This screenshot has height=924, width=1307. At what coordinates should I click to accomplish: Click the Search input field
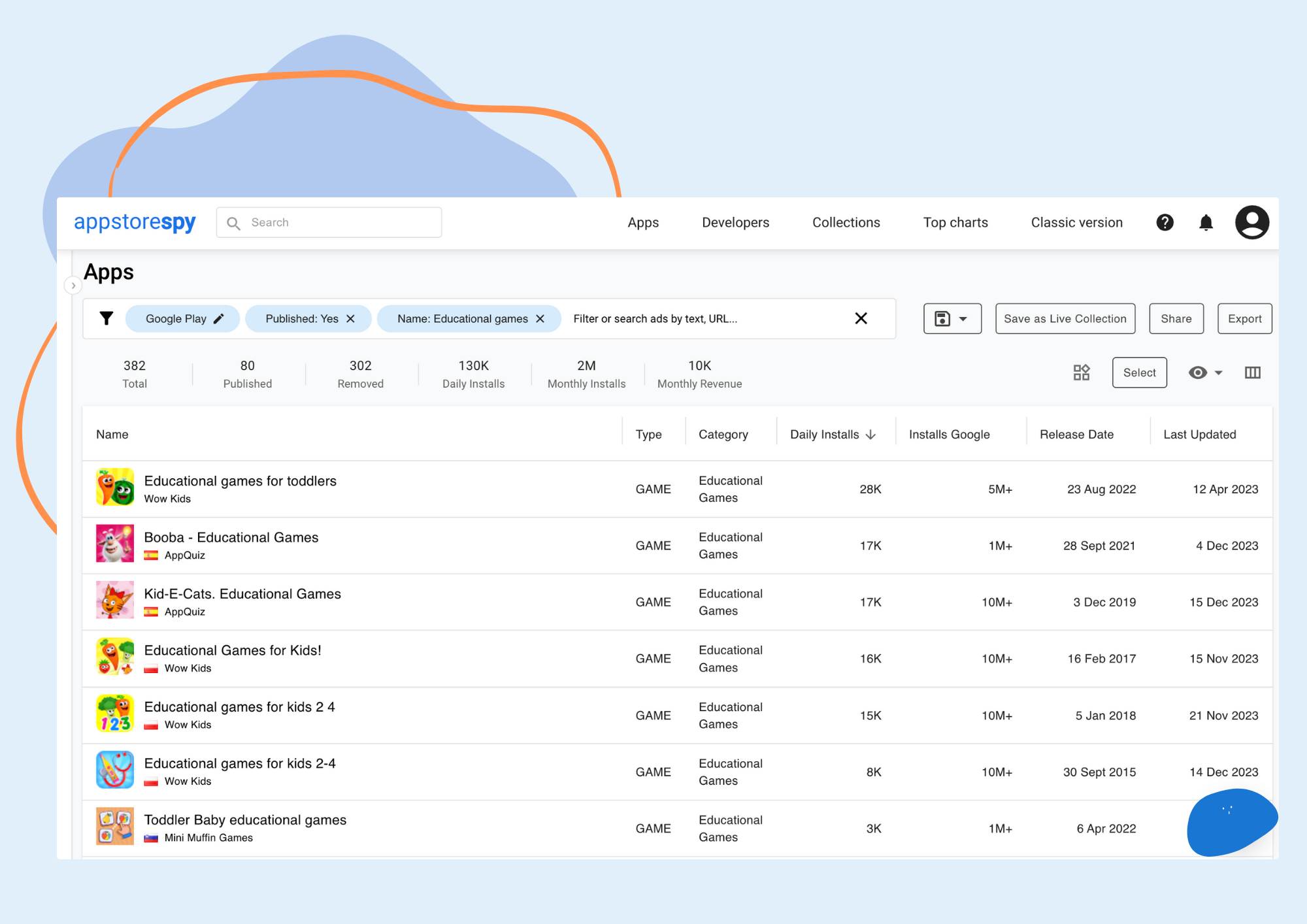click(x=329, y=222)
